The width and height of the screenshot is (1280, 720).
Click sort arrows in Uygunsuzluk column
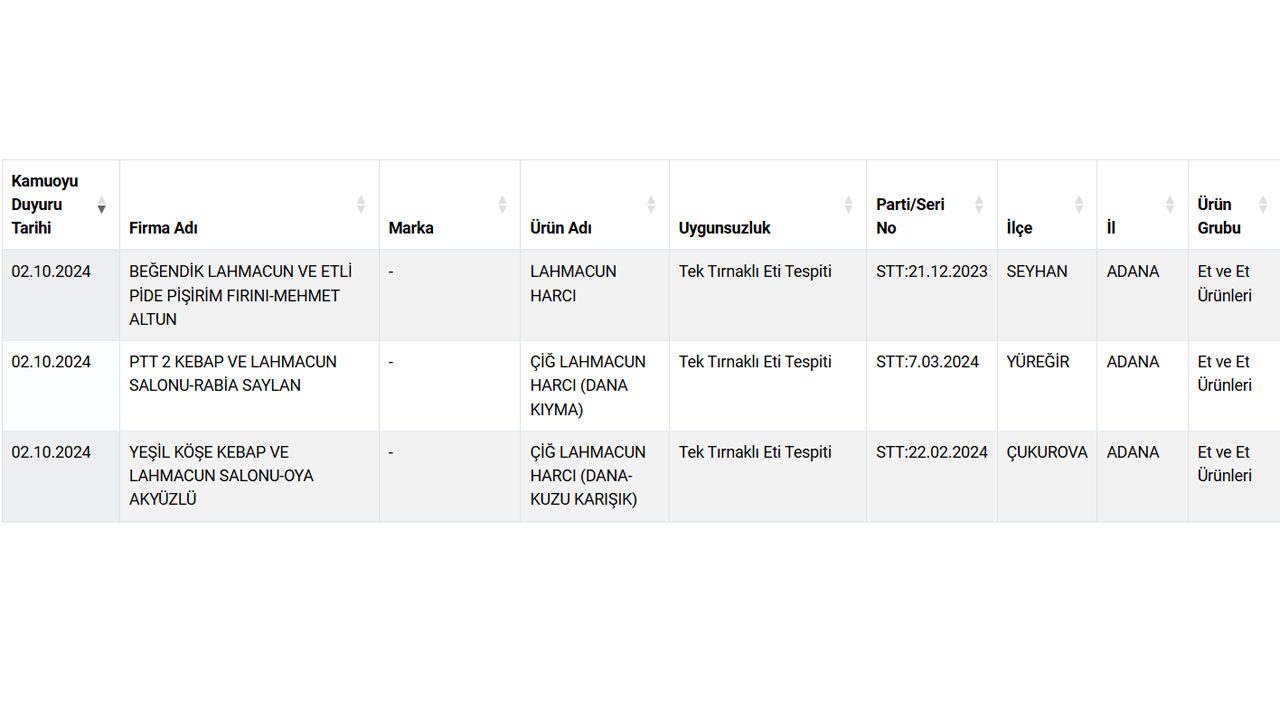[849, 205]
